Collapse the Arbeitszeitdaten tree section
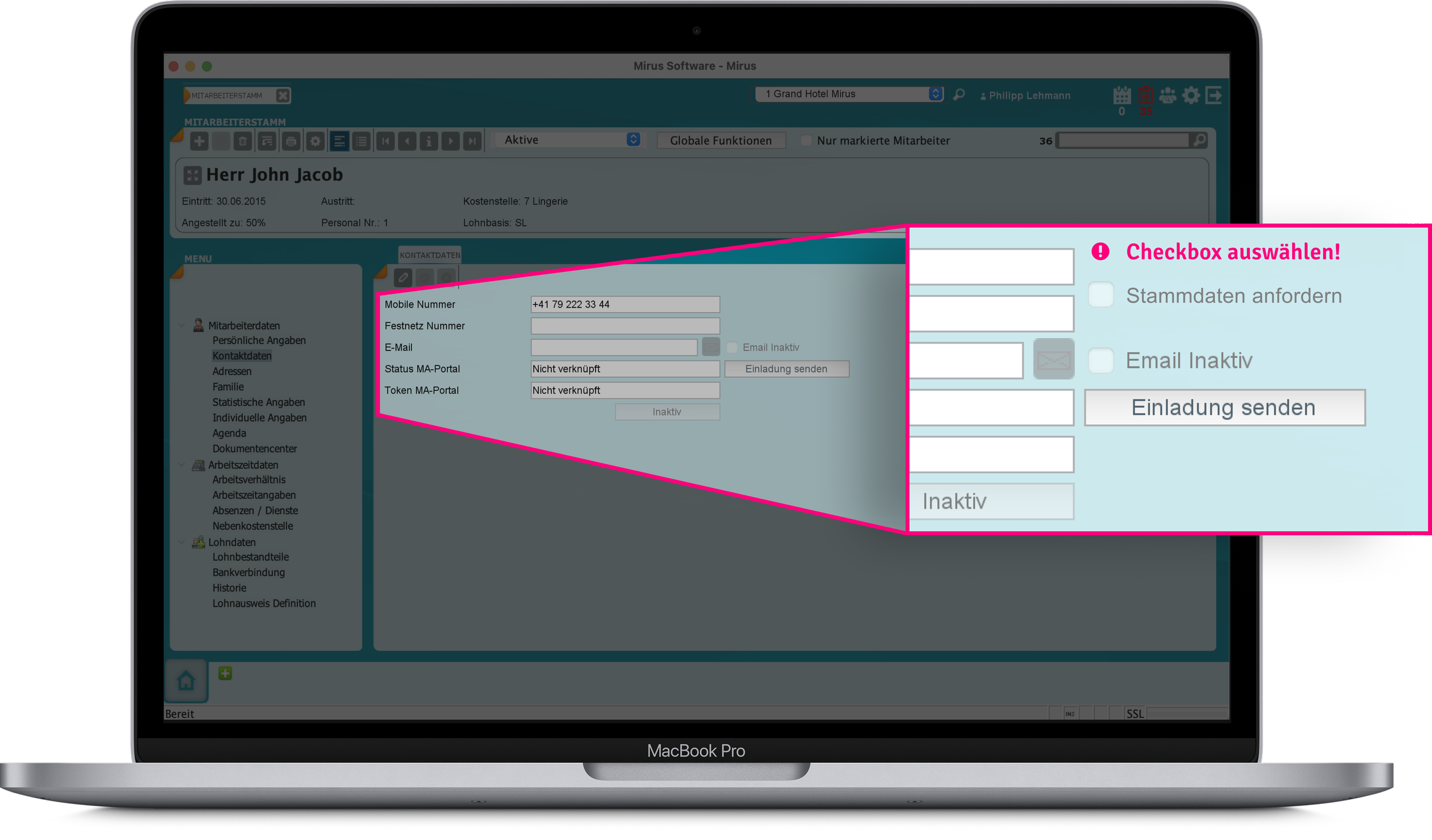Screen dimensions: 1432x840 [182, 465]
